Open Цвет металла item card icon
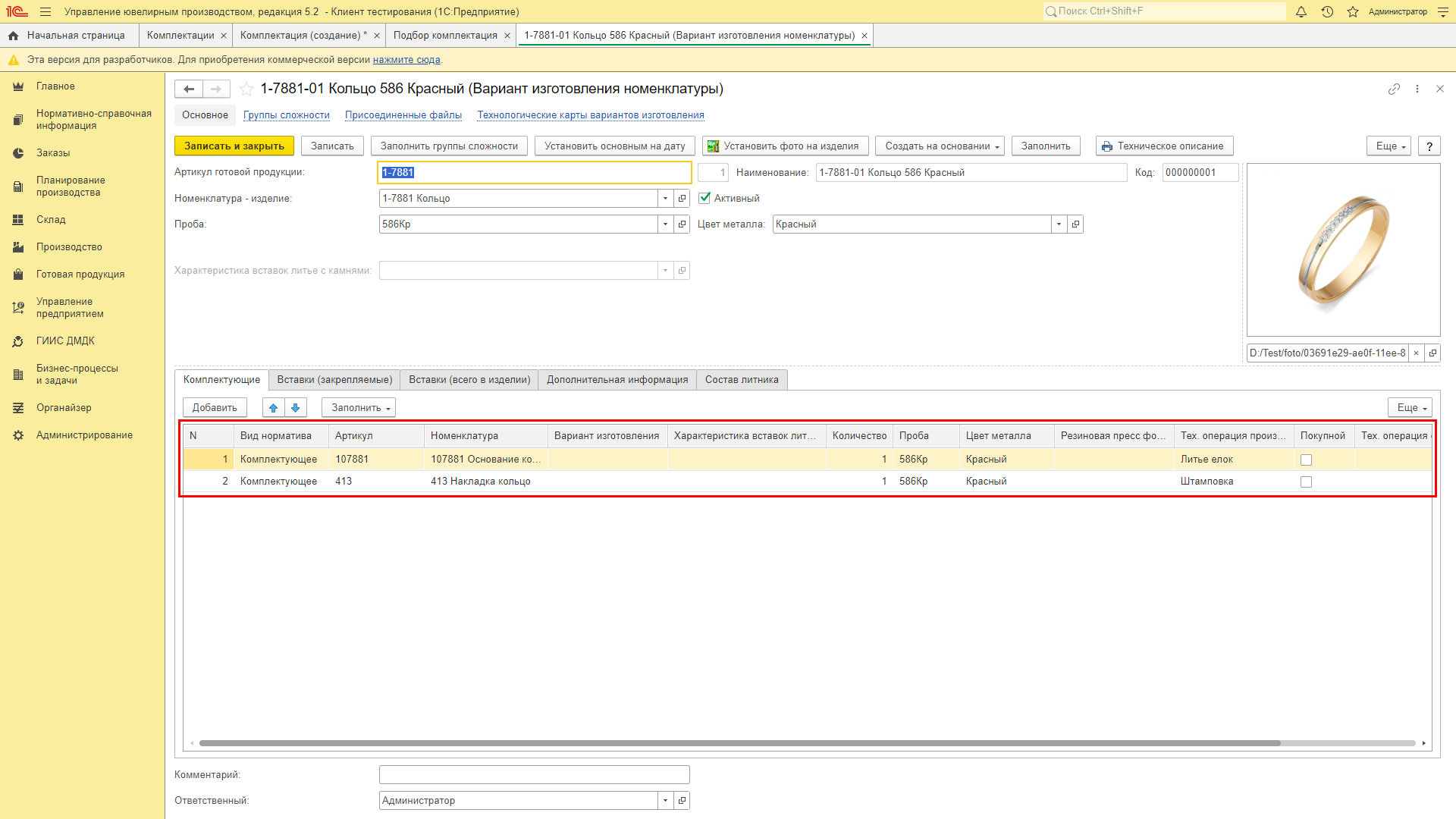The width and height of the screenshot is (1456, 819). coord(1075,224)
